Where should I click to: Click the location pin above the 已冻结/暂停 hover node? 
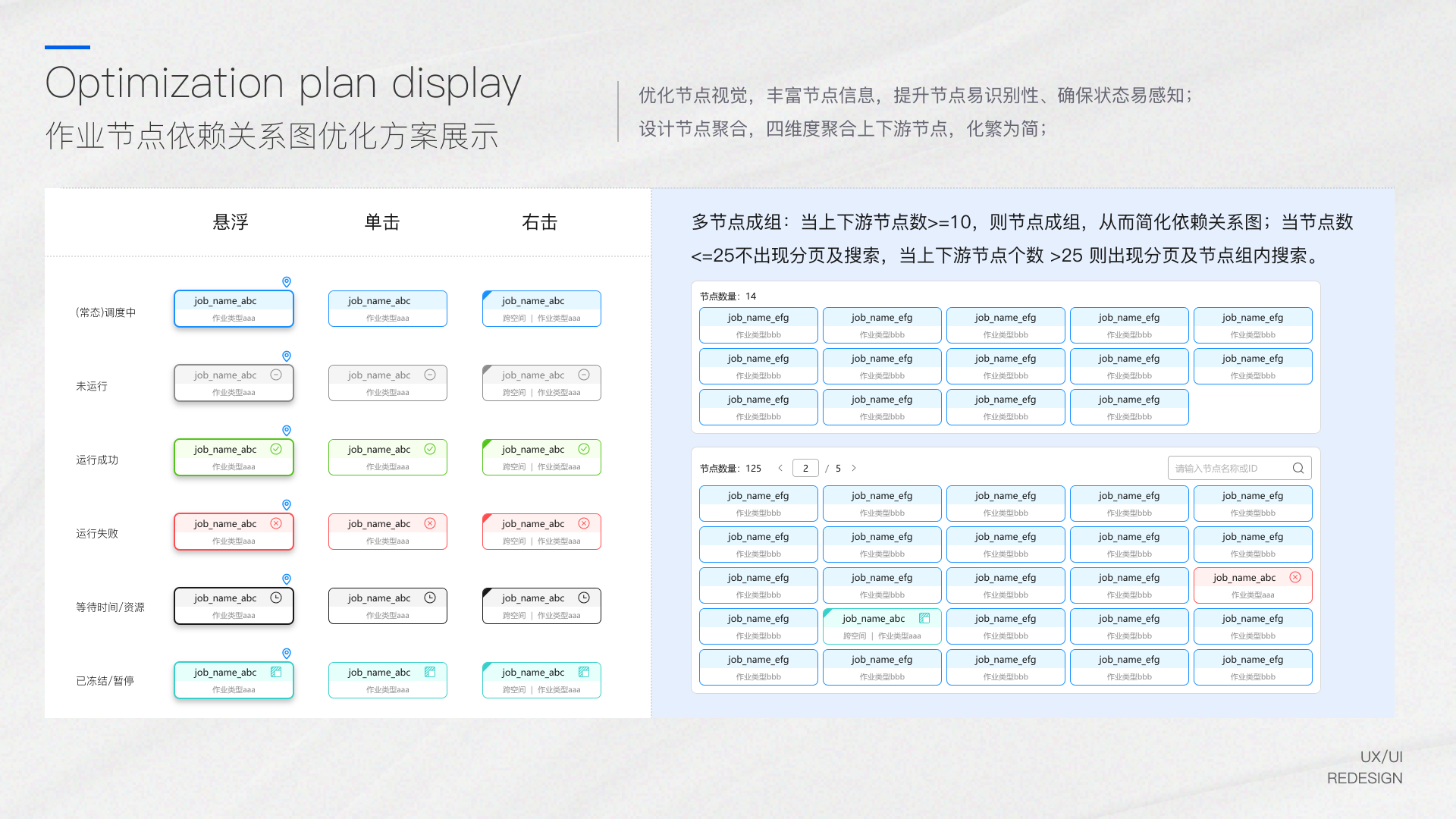point(287,654)
